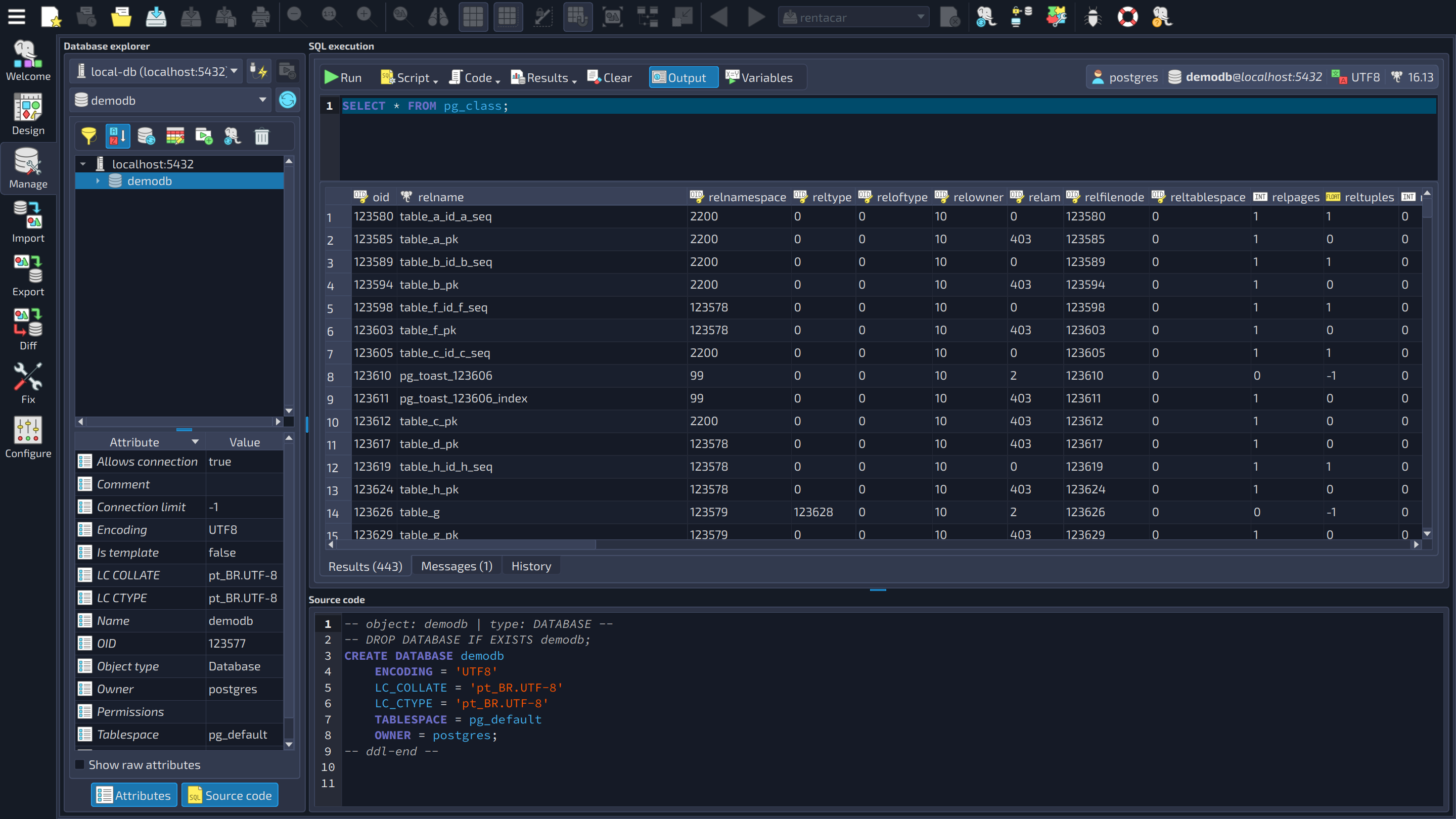Click the plugins puzzle icon
This screenshot has height=819, width=1456.
(1056, 16)
